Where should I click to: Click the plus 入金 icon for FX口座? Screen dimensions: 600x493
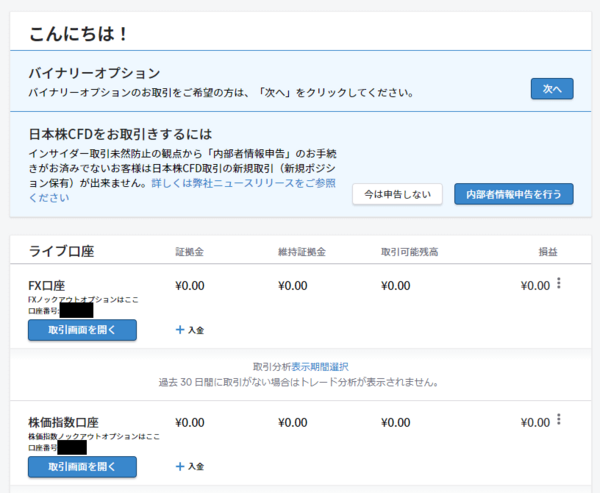click(x=180, y=329)
